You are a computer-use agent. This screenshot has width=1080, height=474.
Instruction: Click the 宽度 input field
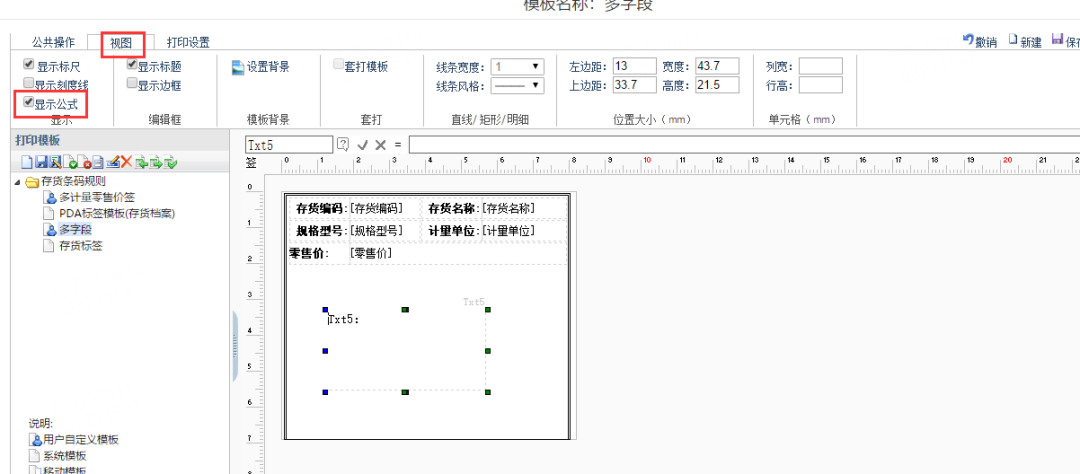(x=717, y=66)
